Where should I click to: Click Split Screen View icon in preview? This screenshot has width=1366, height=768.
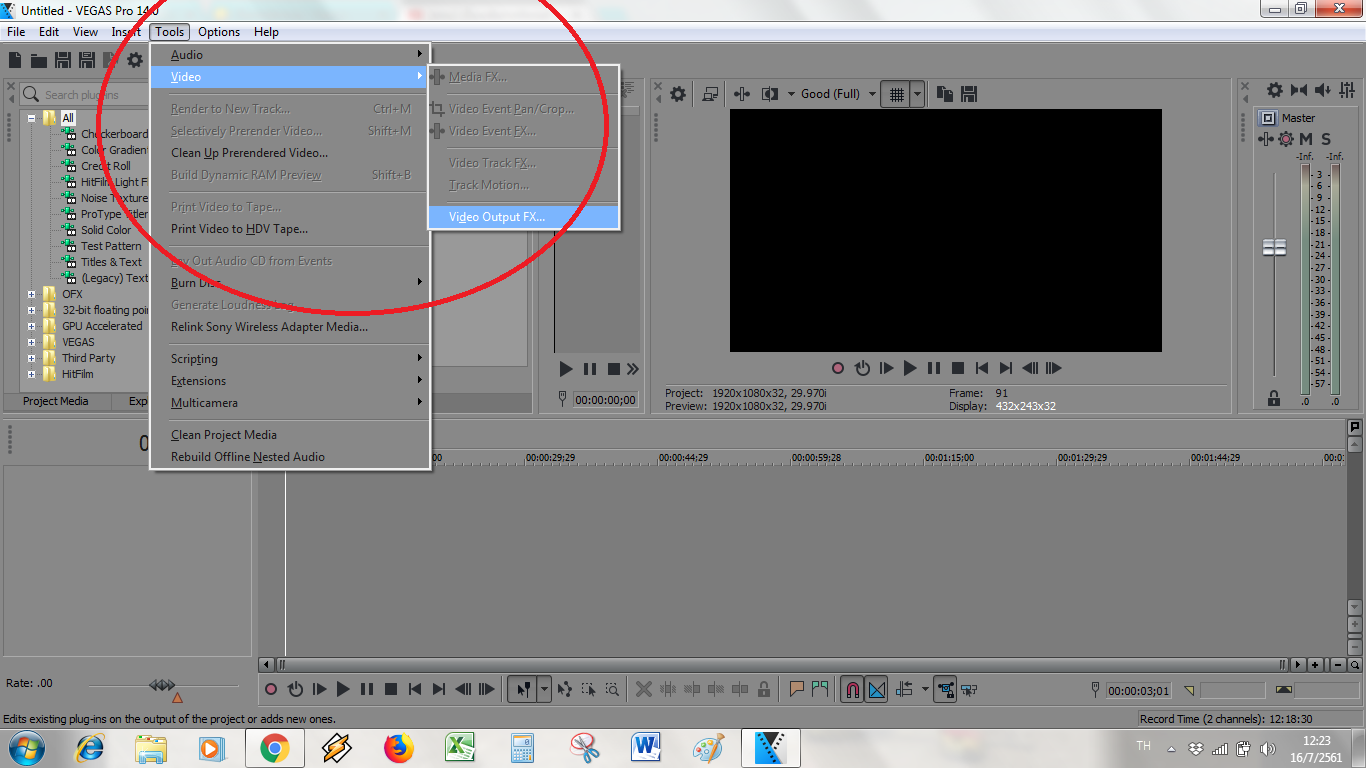[770, 94]
